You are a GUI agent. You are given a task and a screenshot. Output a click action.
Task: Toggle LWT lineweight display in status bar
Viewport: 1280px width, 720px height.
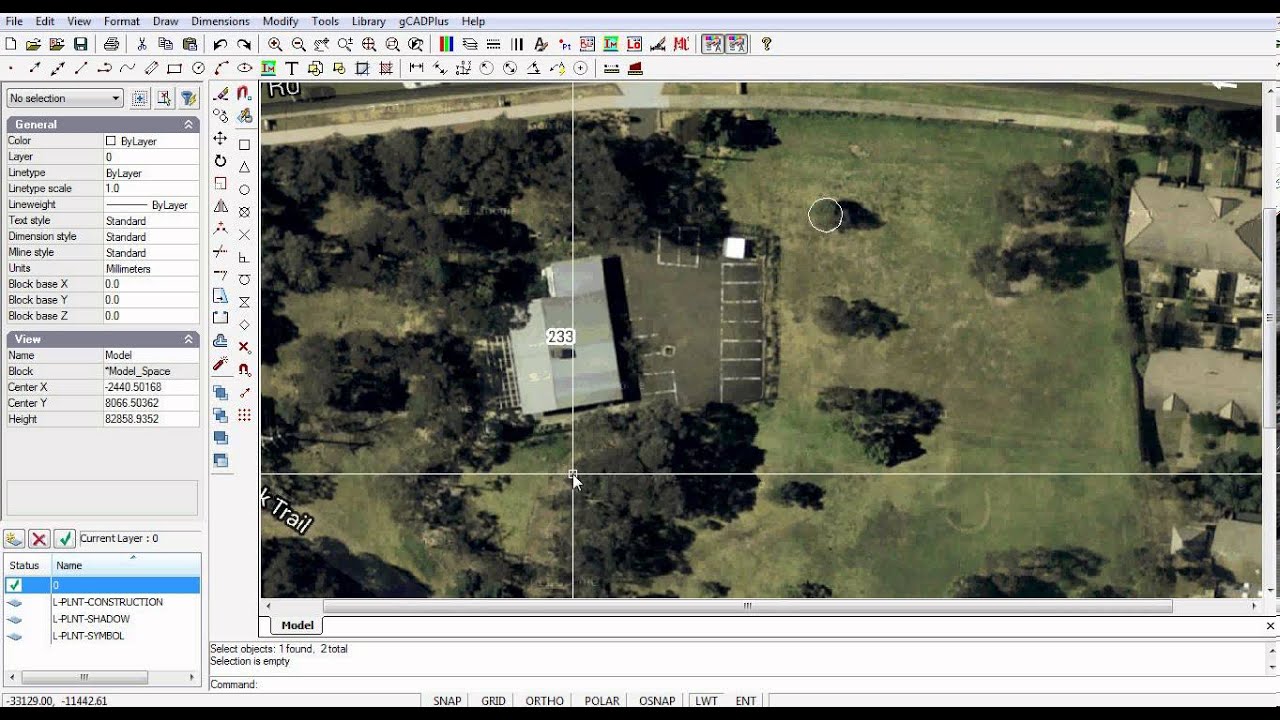pyautogui.click(x=707, y=701)
